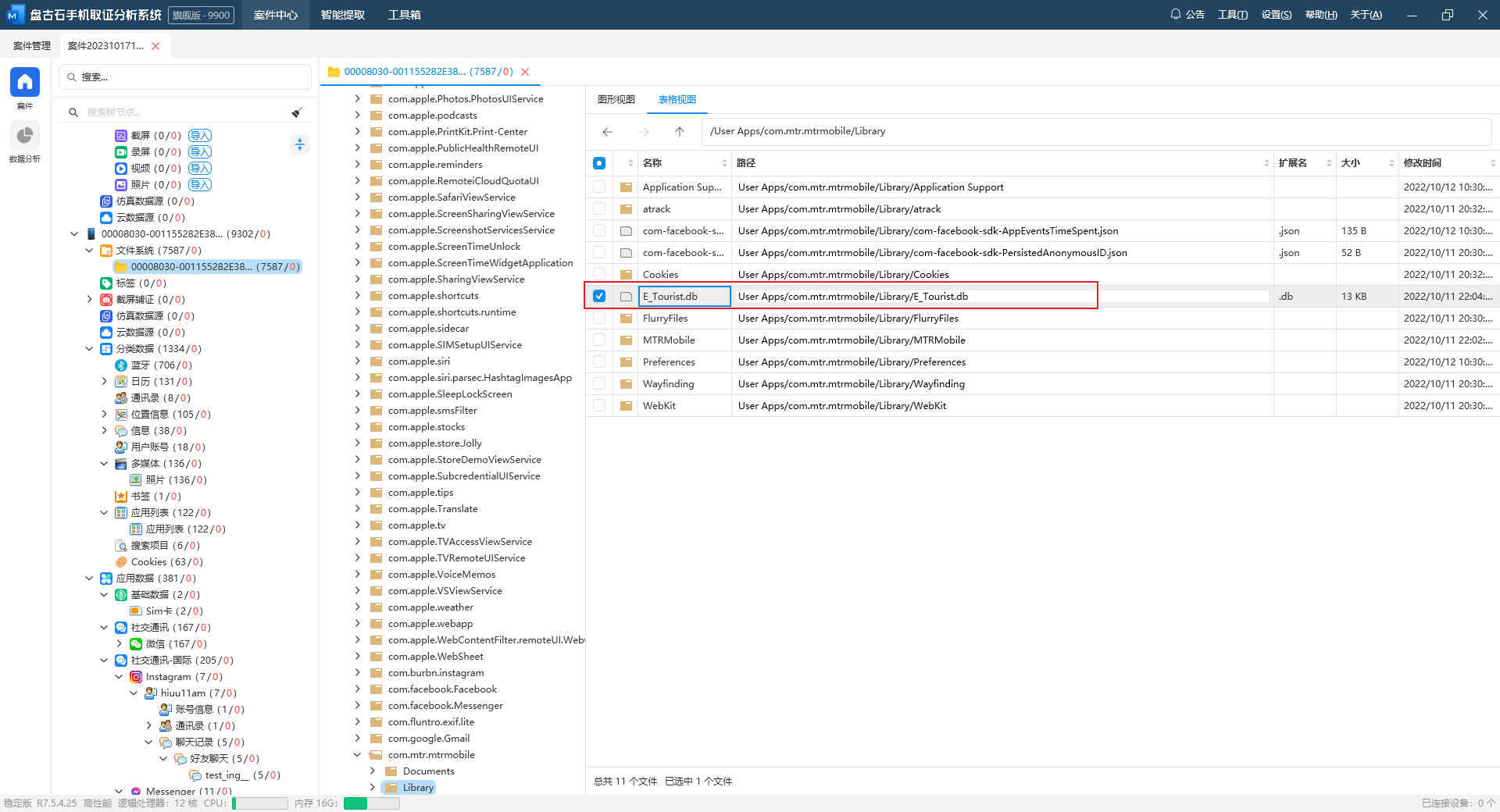Click the path field showing /User Apps/com.mtr.mtrmobile/Library
The image size is (1500, 812).
1094,131
